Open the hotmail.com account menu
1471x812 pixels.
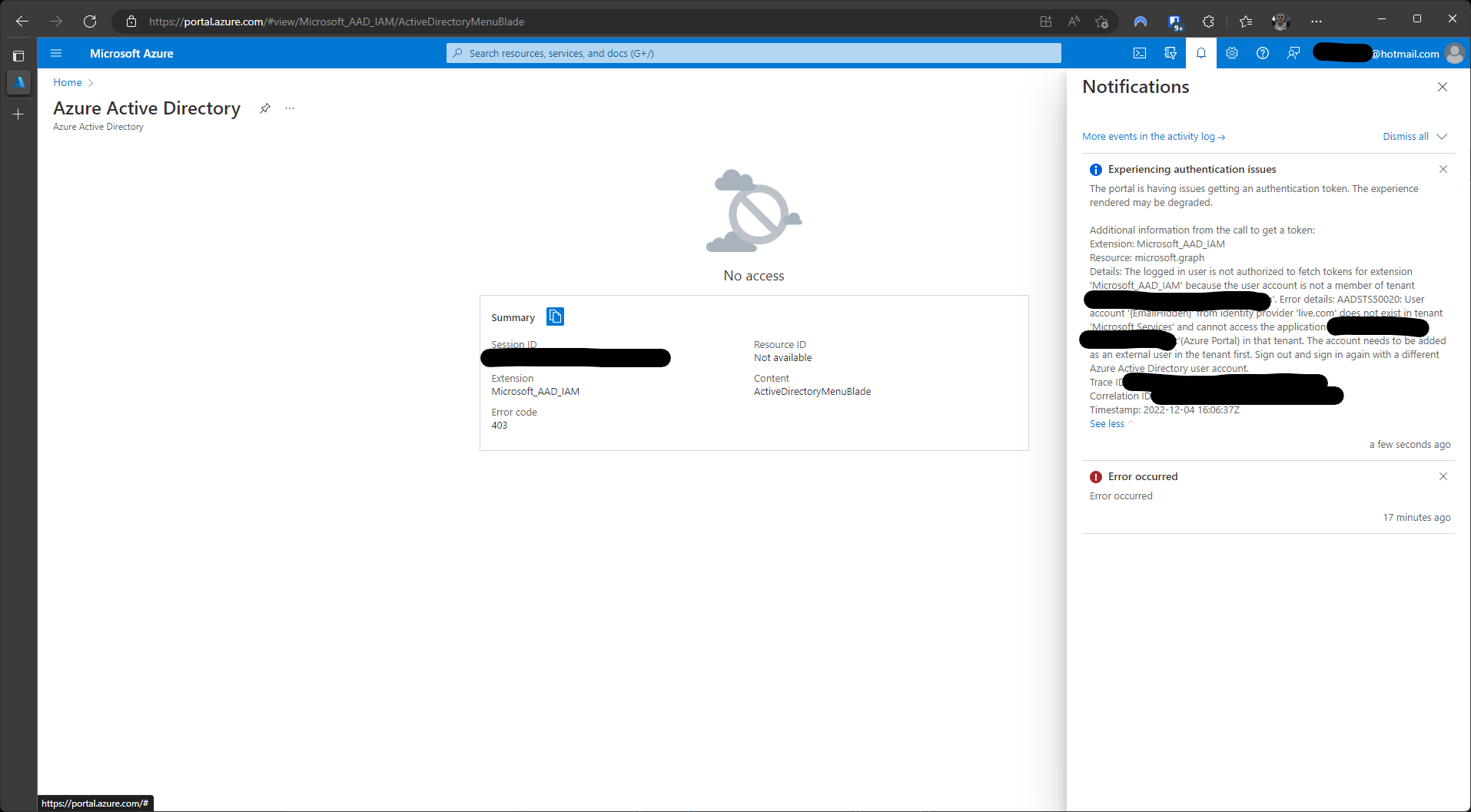(1390, 53)
